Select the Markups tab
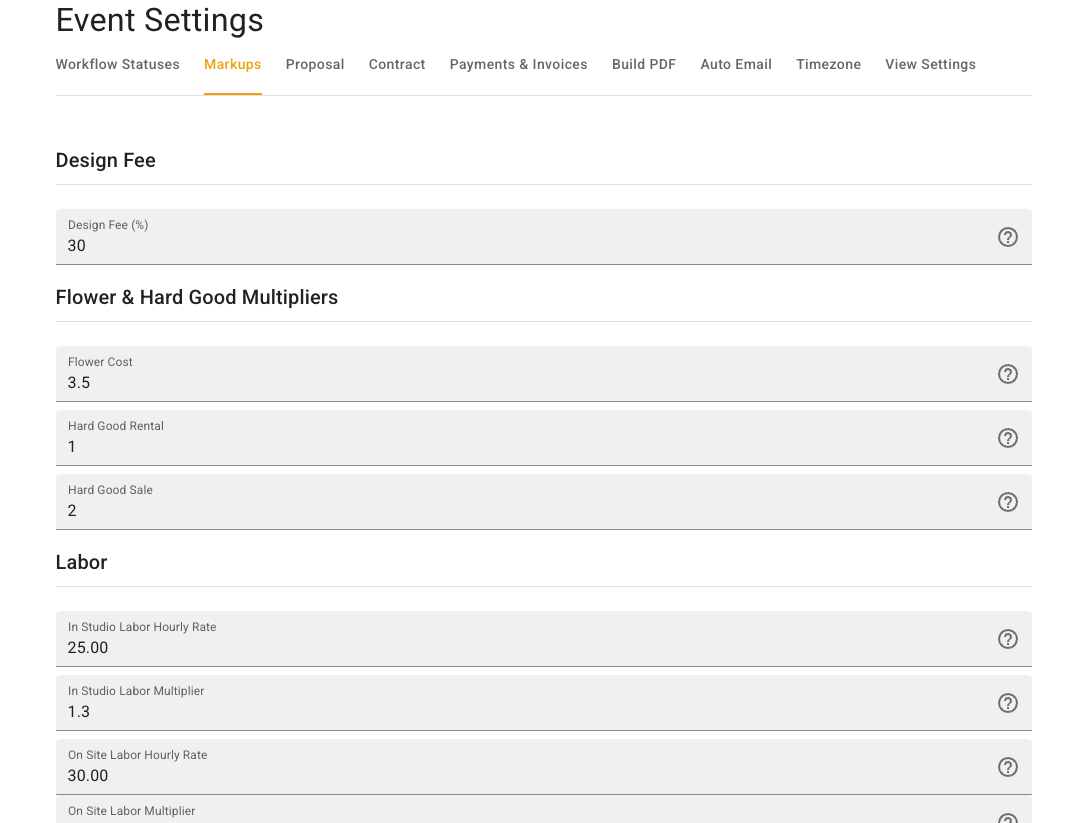The image size is (1088, 823). click(232, 65)
